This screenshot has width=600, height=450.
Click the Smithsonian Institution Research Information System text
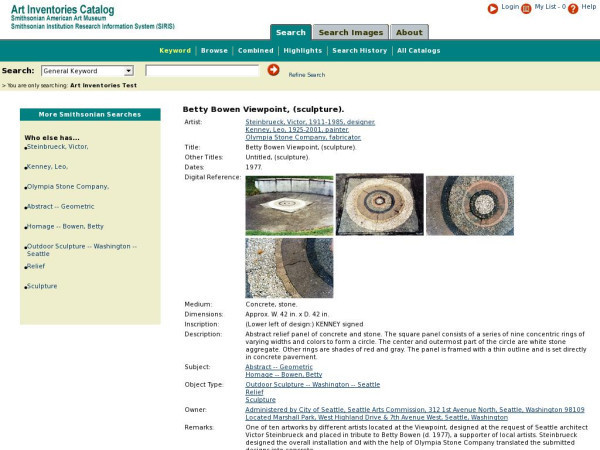[x=93, y=26]
